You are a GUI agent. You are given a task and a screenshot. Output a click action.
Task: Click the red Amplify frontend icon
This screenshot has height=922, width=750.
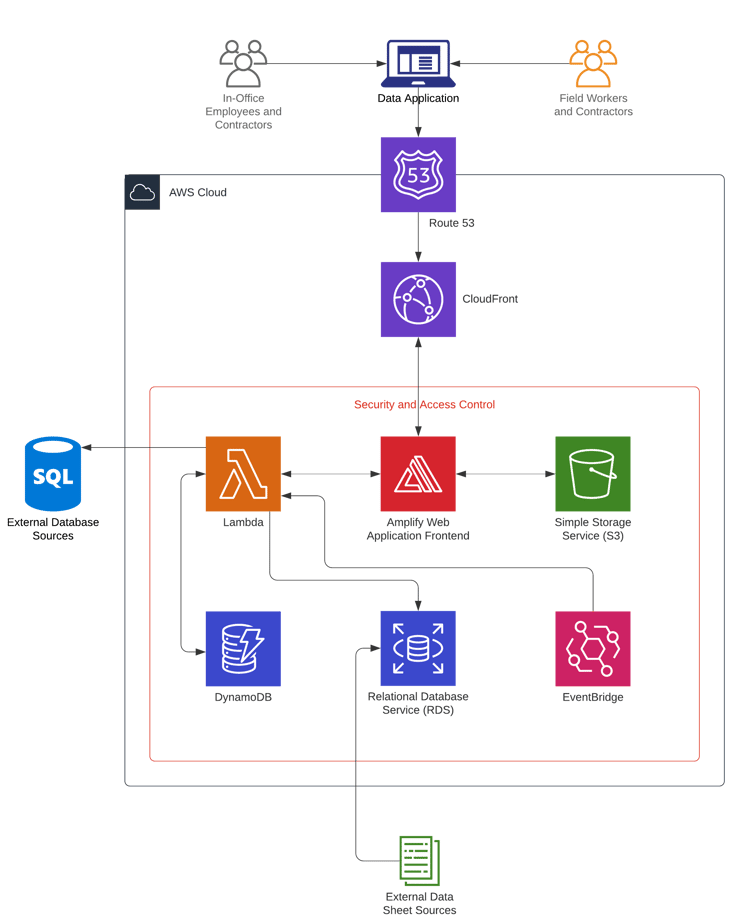pyautogui.click(x=418, y=474)
